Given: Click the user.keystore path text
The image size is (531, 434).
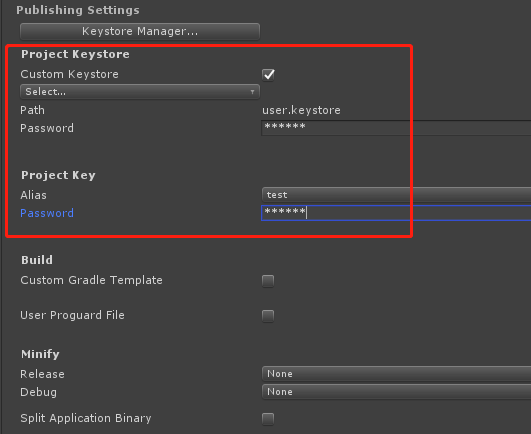Looking at the screenshot, I should (x=301, y=110).
